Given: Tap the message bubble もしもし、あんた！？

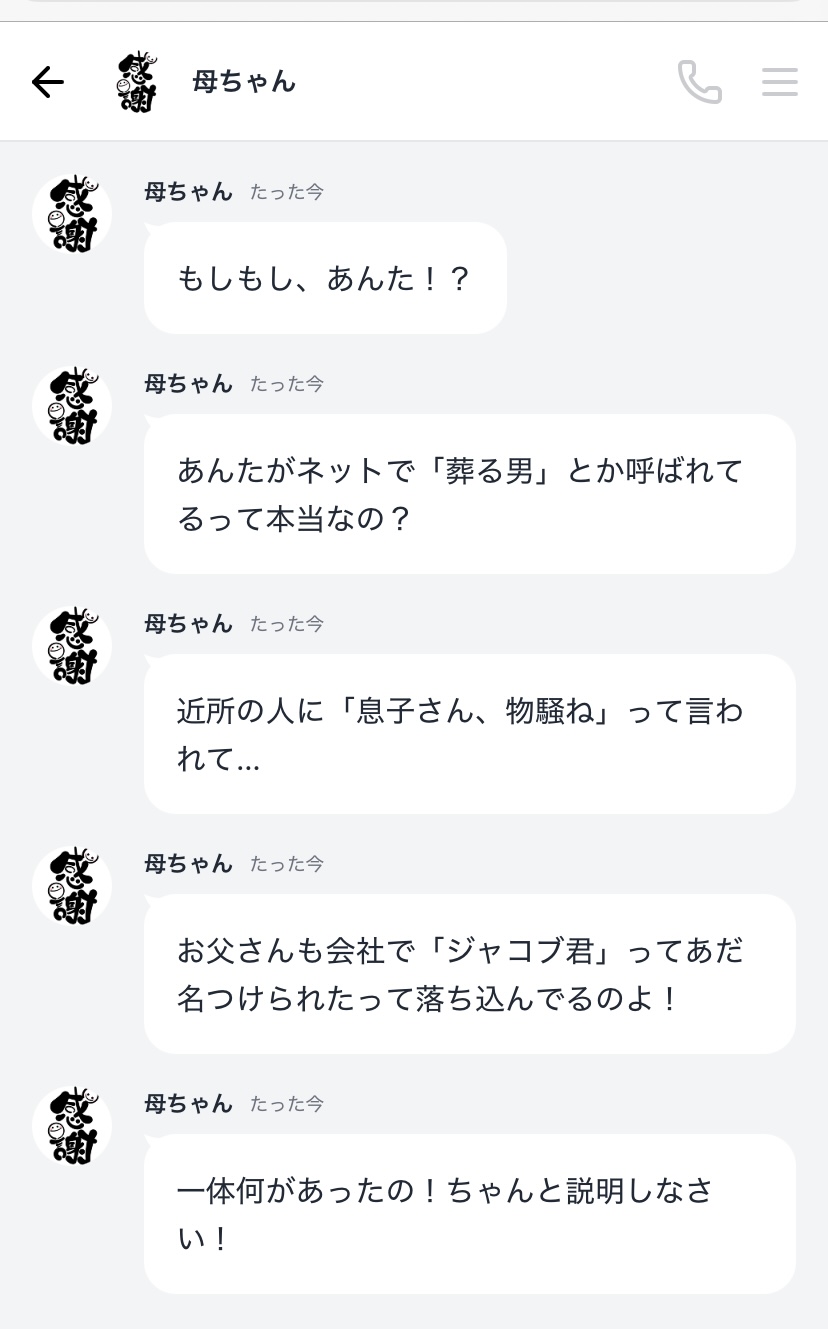Looking at the screenshot, I should point(325,278).
